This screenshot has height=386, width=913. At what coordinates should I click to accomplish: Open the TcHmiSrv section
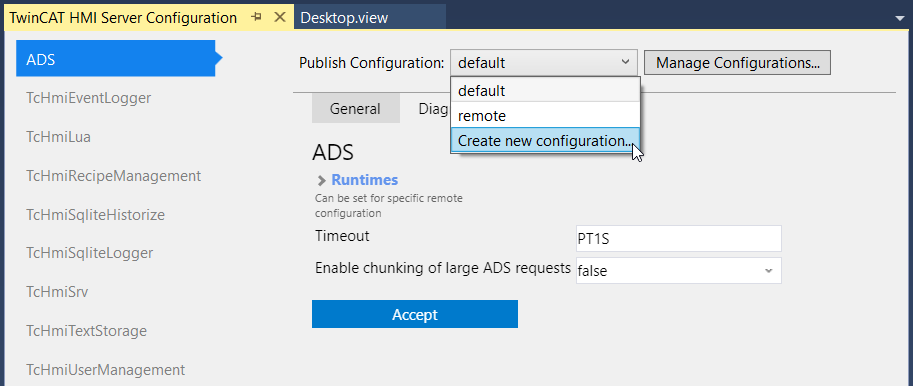coord(57,292)
